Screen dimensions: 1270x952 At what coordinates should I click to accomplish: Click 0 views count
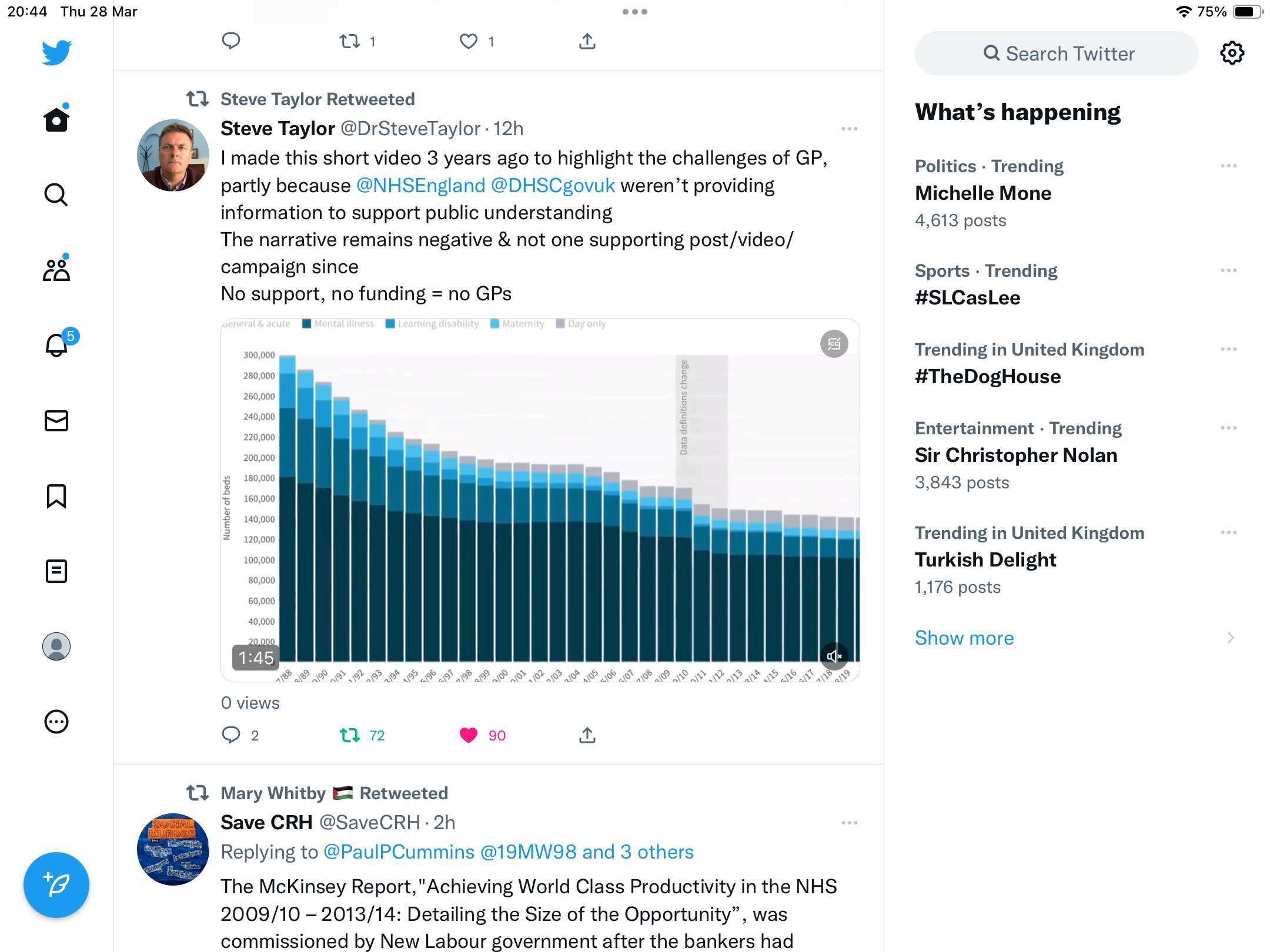click(x=250, y=703)
